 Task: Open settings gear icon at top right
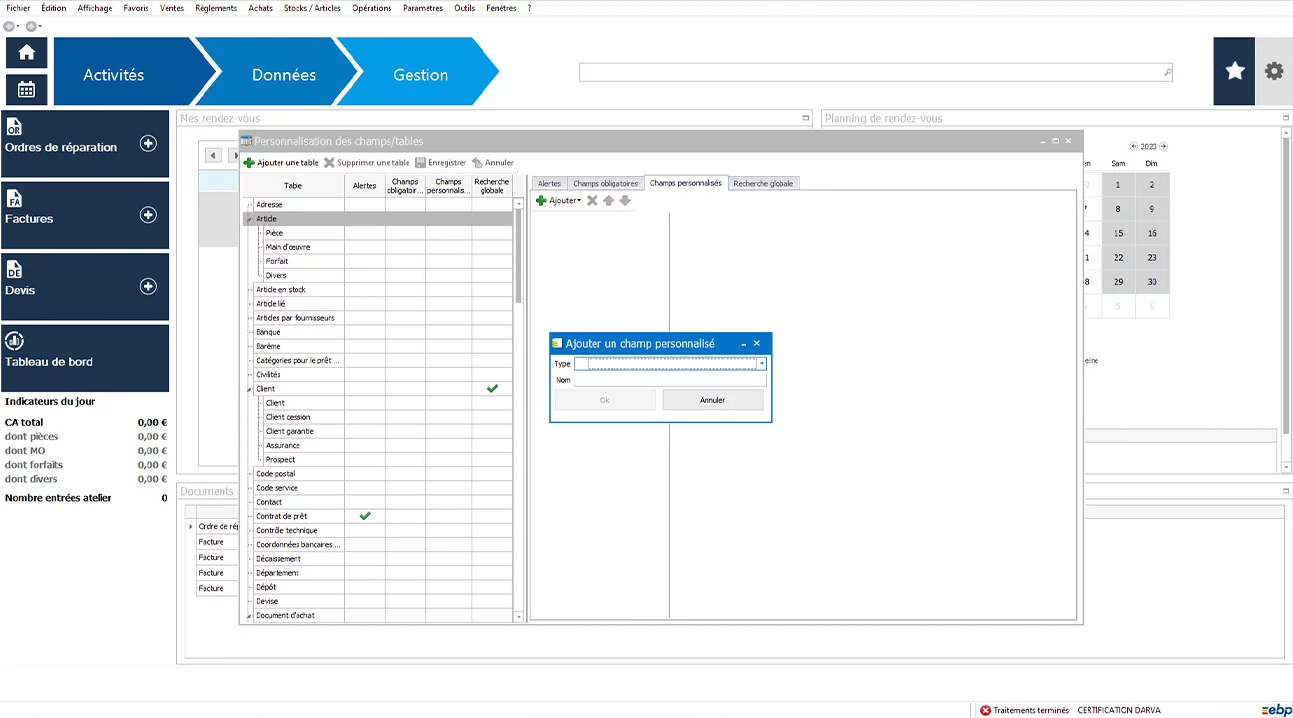[x=1273, y=71]
